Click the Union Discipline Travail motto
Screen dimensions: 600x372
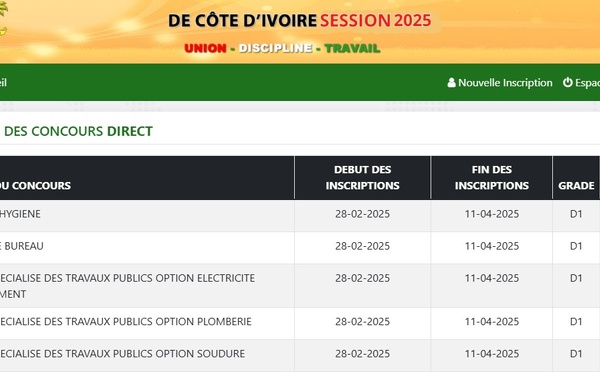(x=282, y=48)
